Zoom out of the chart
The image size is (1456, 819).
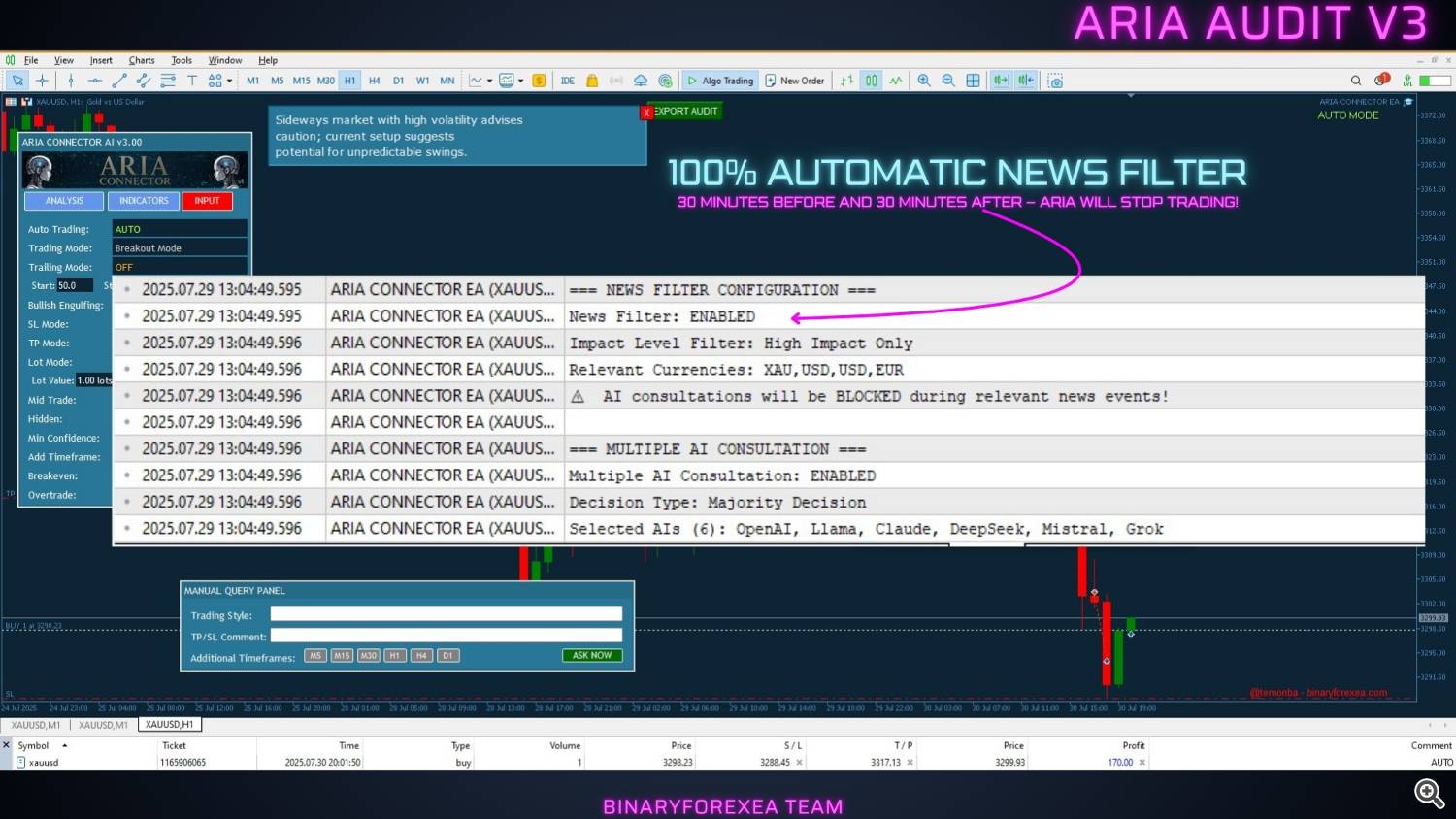(948, 81)
